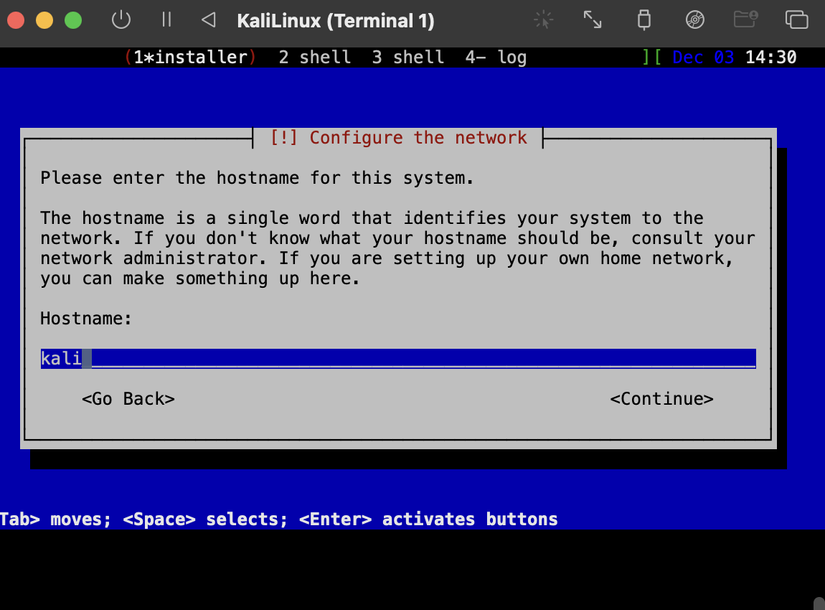The image size is (825, 610).
Task: Click the Tab moves help line
Action: [x=279, y=519]
